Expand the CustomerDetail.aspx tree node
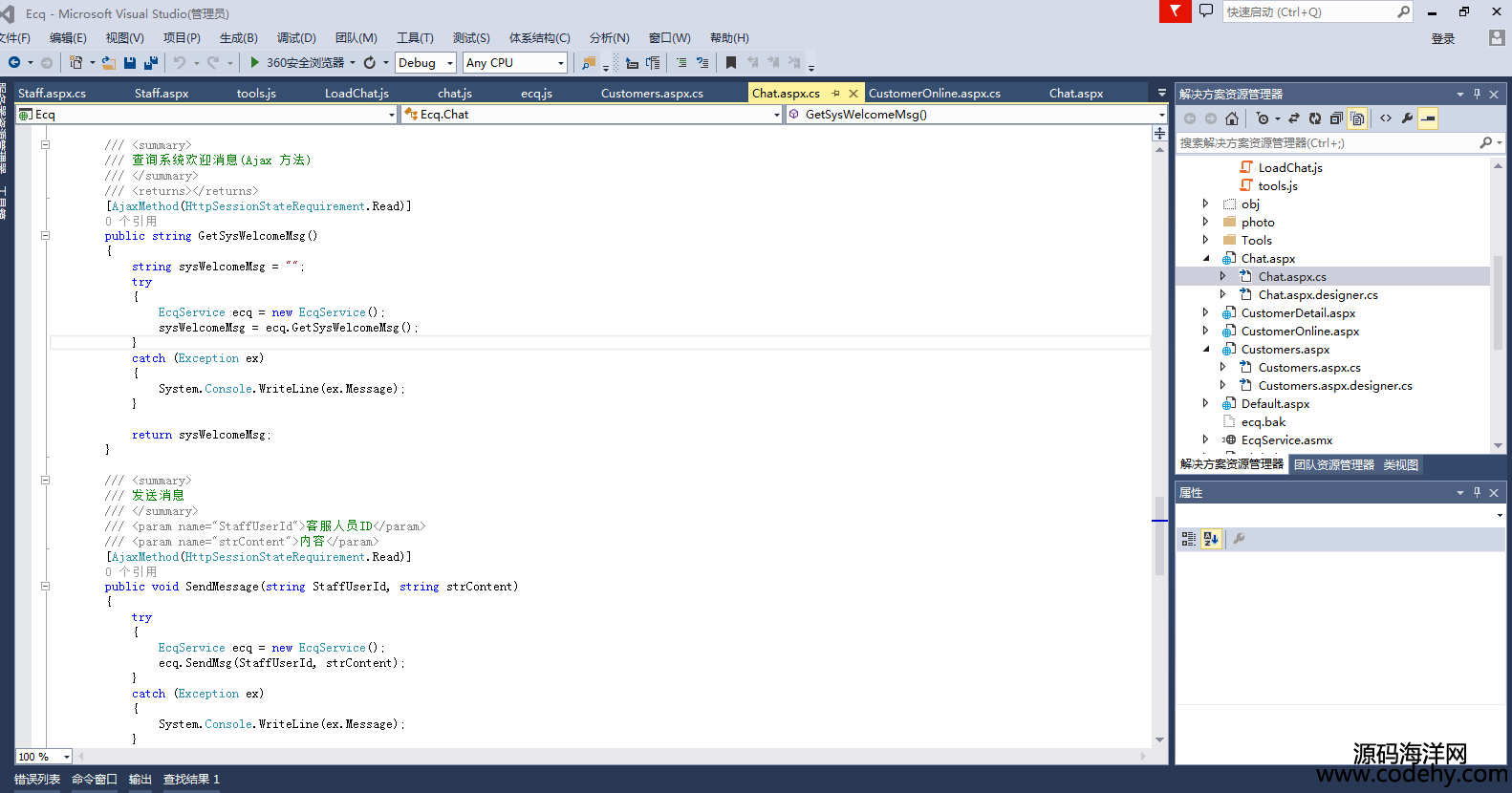1512x793 pixels. pos(1205,312)
